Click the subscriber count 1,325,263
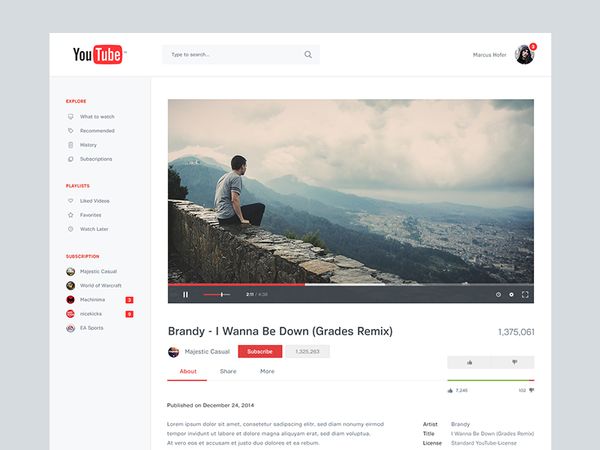Screen dimensions: 600x450 307,351
